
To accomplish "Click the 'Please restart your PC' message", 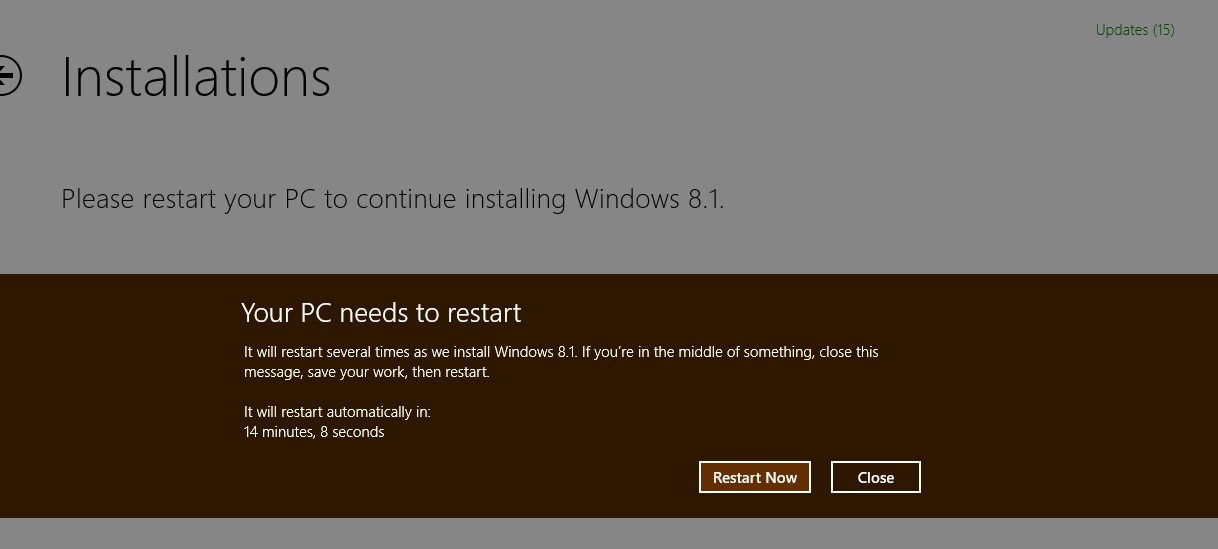I will pyautogui.click(x=392, y=199).
